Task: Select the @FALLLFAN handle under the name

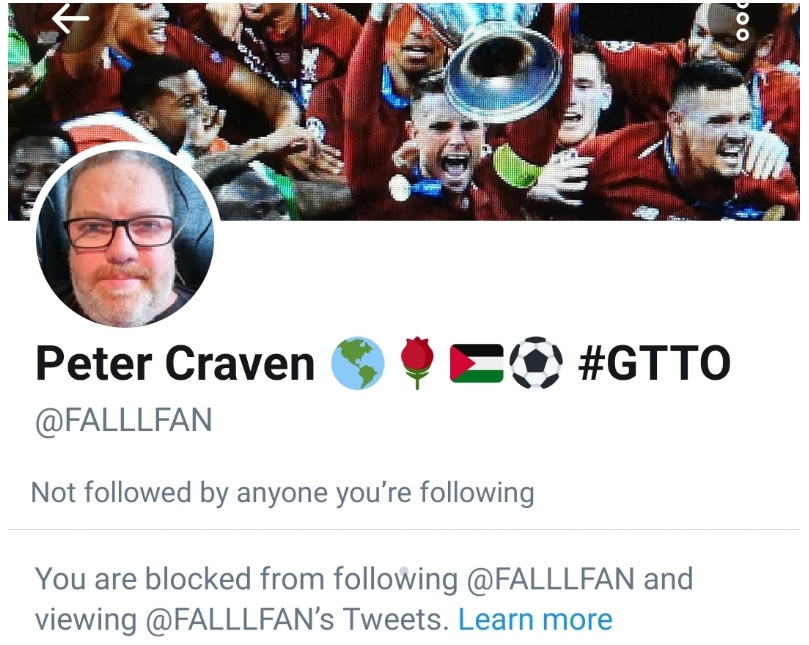Action: click(123, 420)
